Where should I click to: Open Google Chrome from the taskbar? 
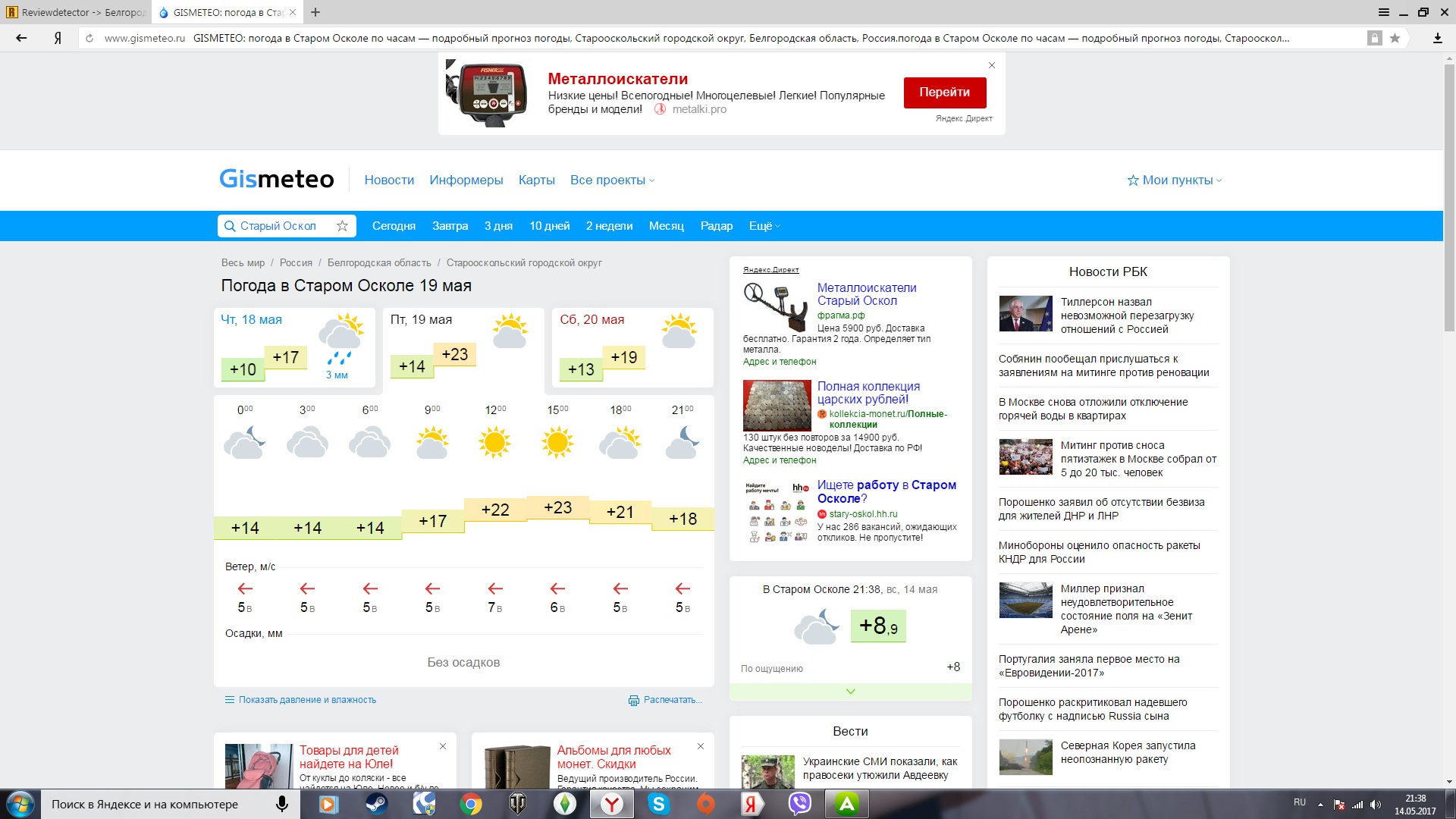[470, 804]
